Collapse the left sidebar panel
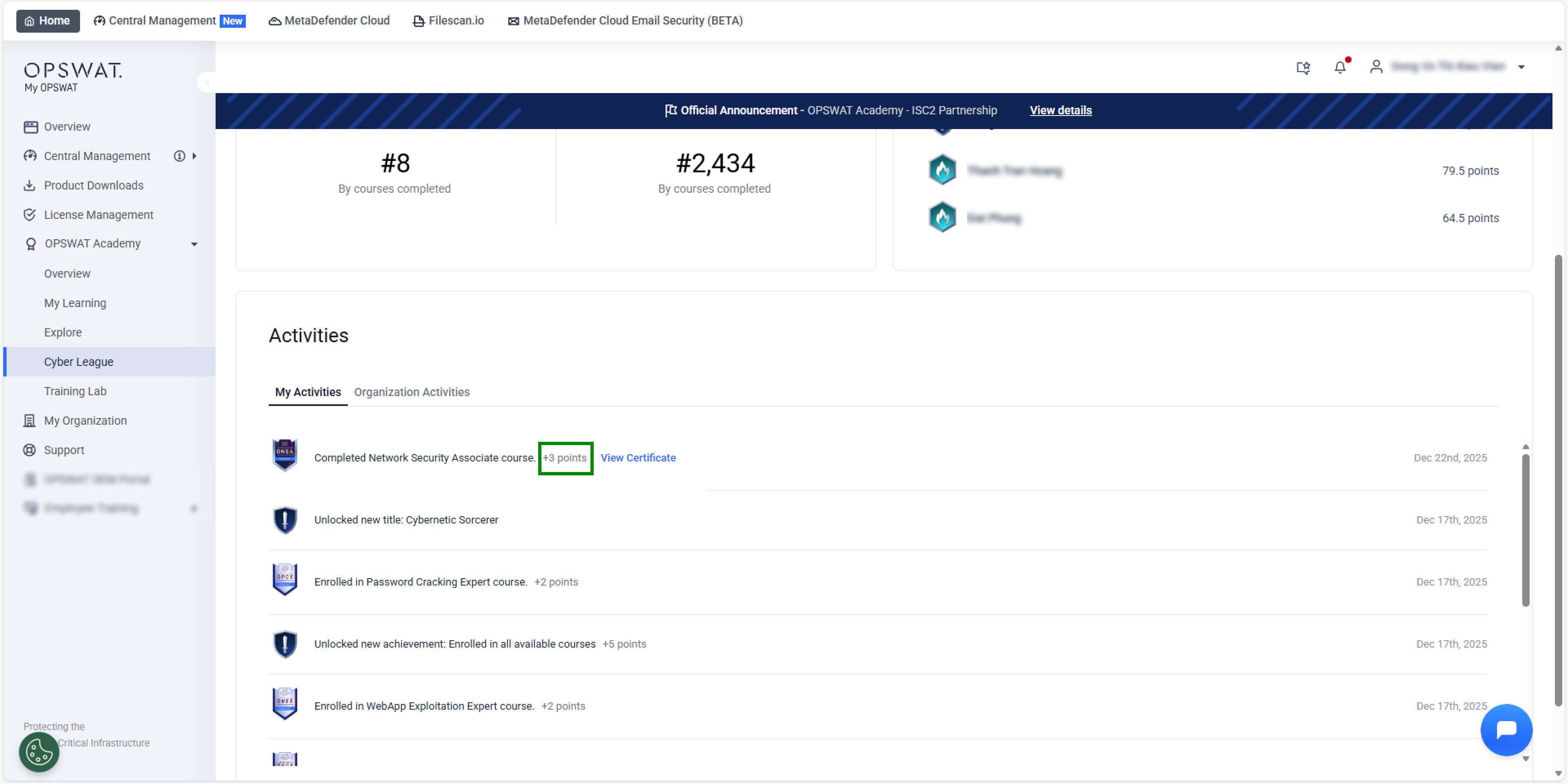This screenshot has width=1568, height=784. (206, 82)
